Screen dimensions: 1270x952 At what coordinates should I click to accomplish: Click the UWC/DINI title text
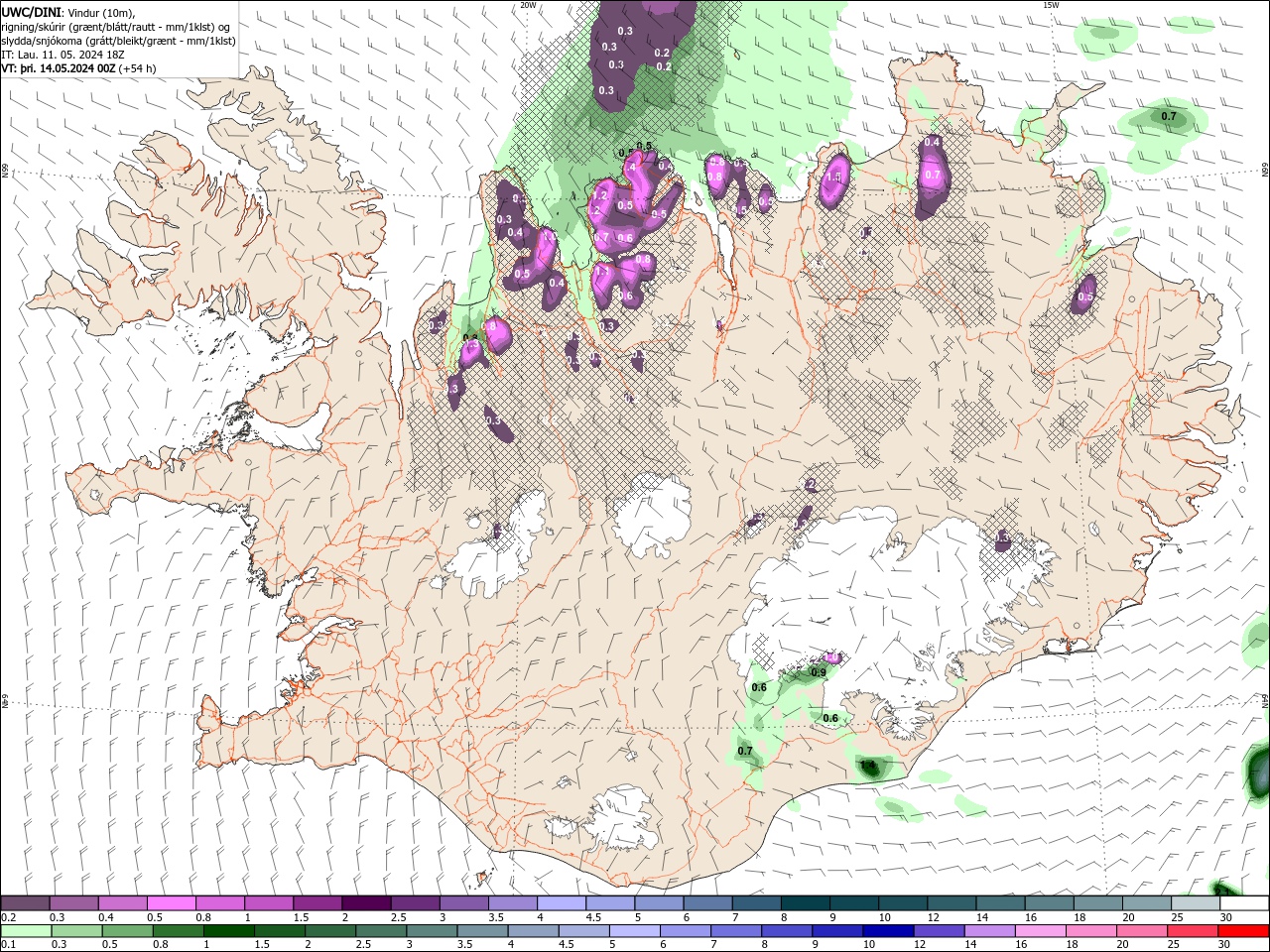(31, 12)
